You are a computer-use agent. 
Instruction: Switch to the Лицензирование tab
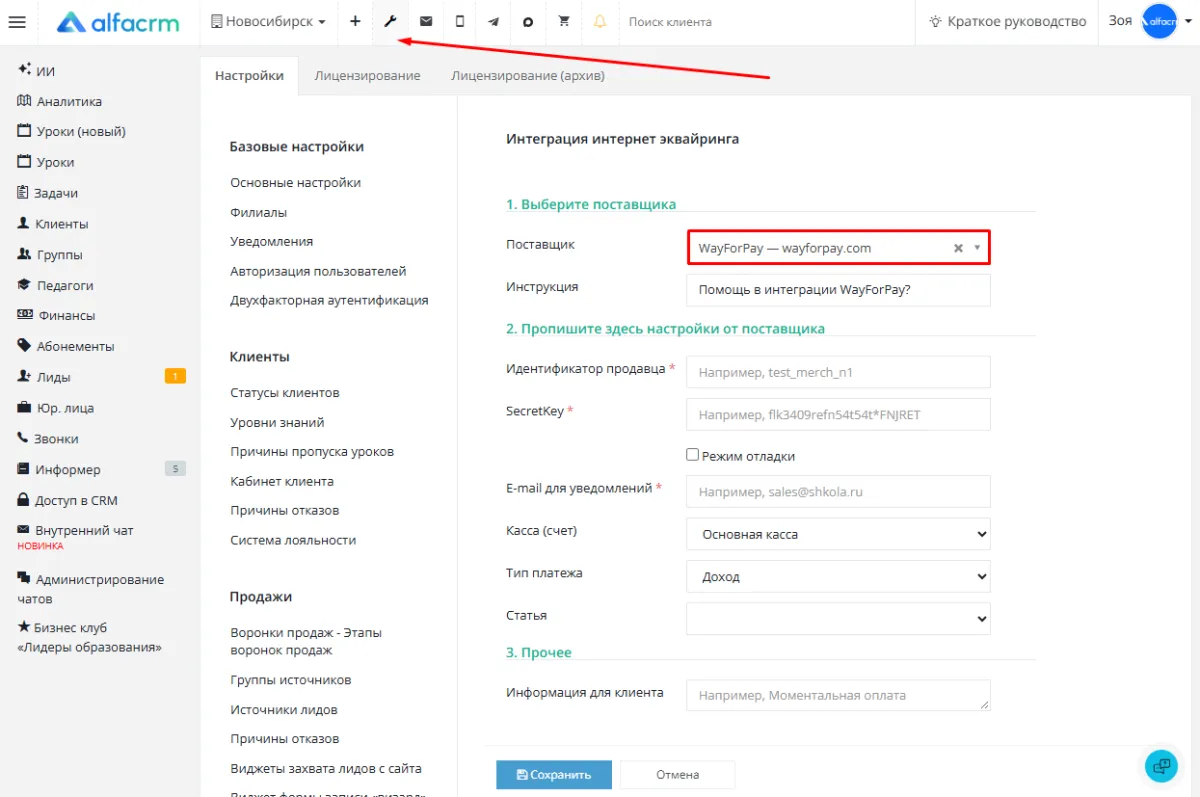coord(367,75)
